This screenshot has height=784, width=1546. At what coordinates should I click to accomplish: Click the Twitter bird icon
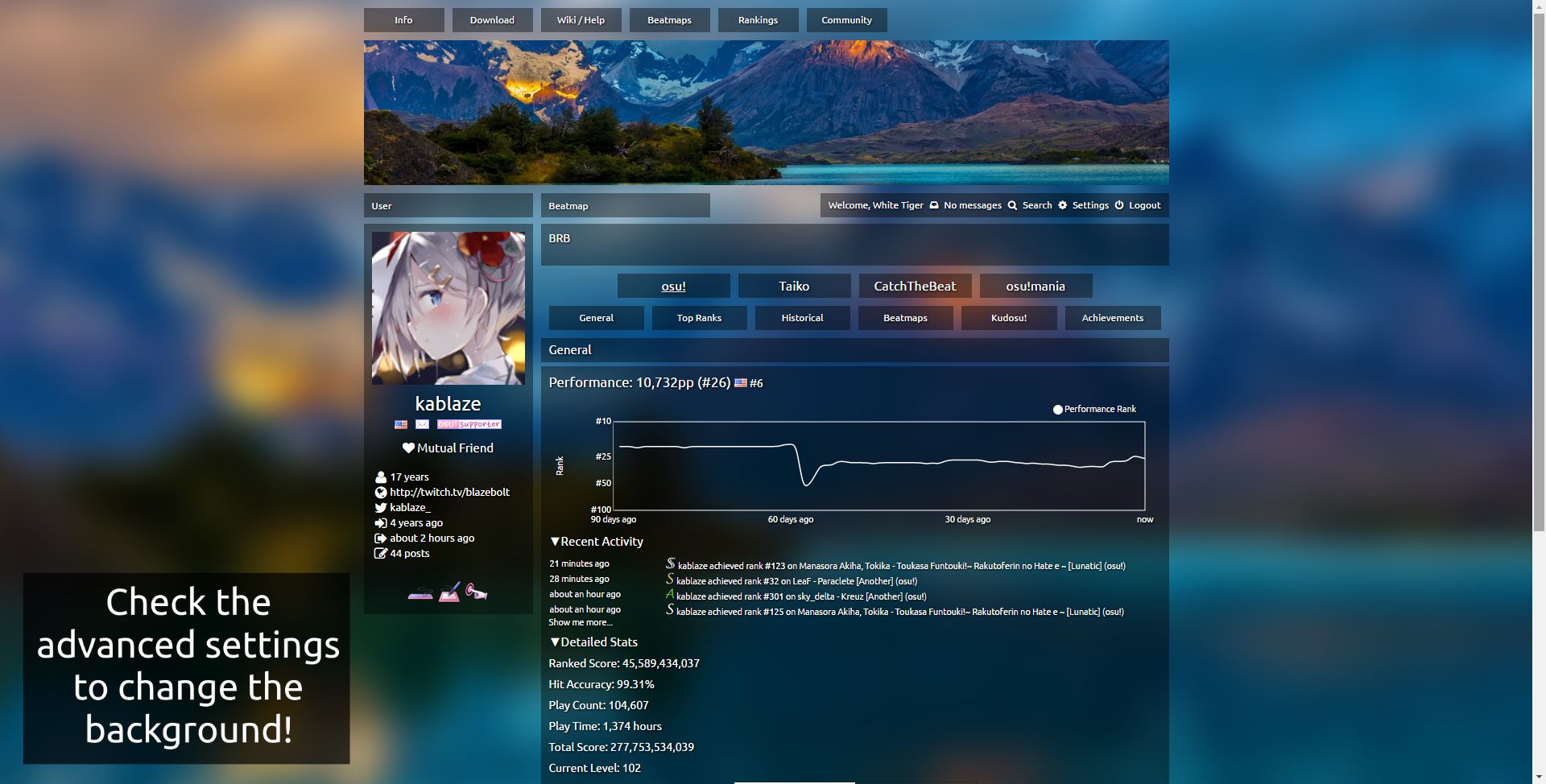[381, 507]
